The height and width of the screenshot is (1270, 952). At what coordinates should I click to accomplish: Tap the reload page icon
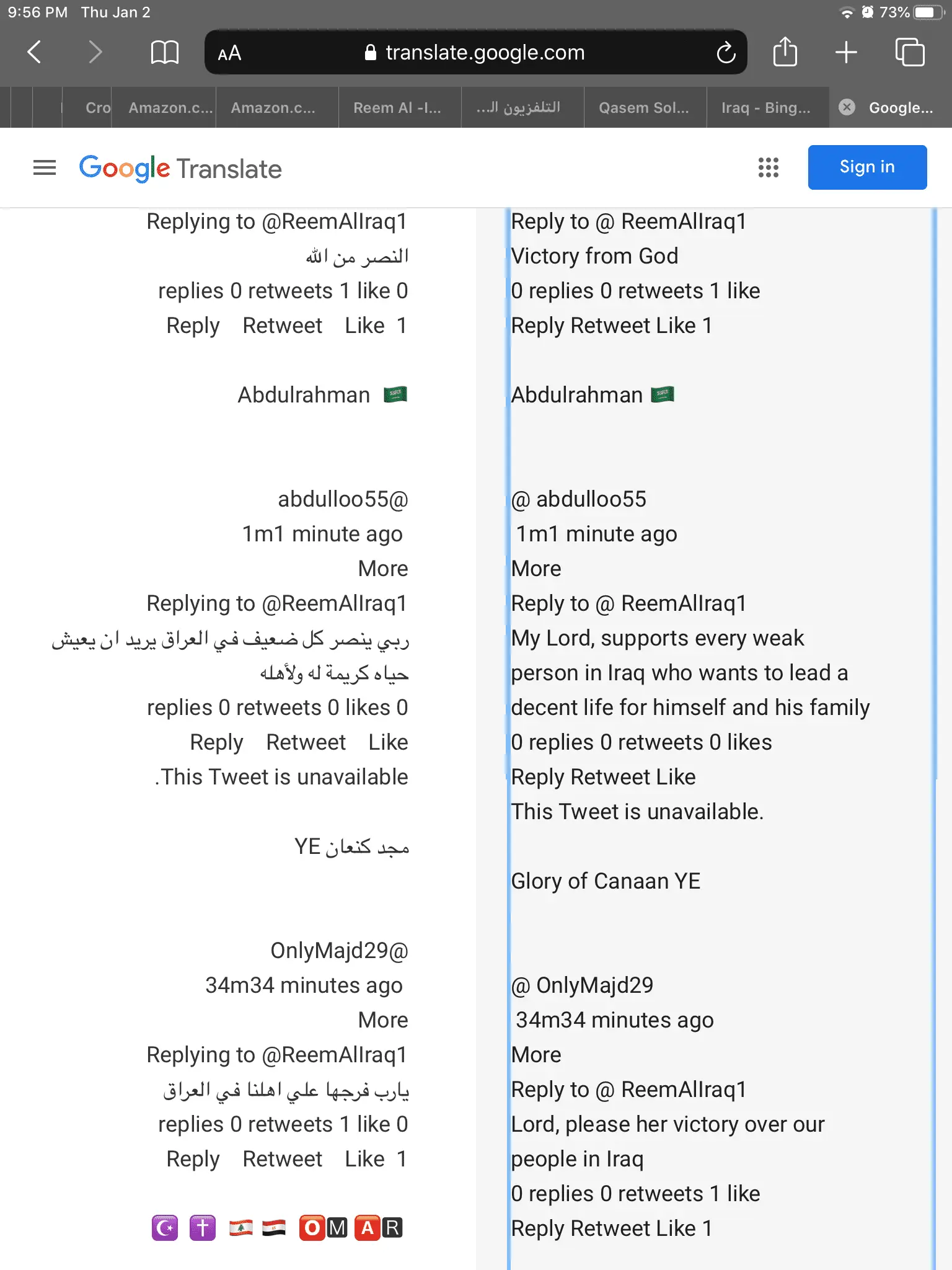click(726, 53)
